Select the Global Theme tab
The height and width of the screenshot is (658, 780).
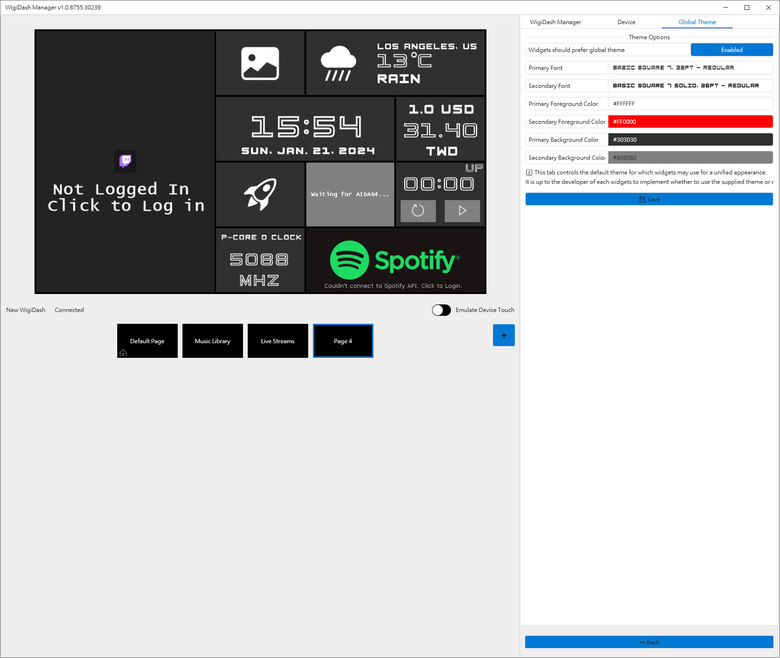[x=697, y=22]
